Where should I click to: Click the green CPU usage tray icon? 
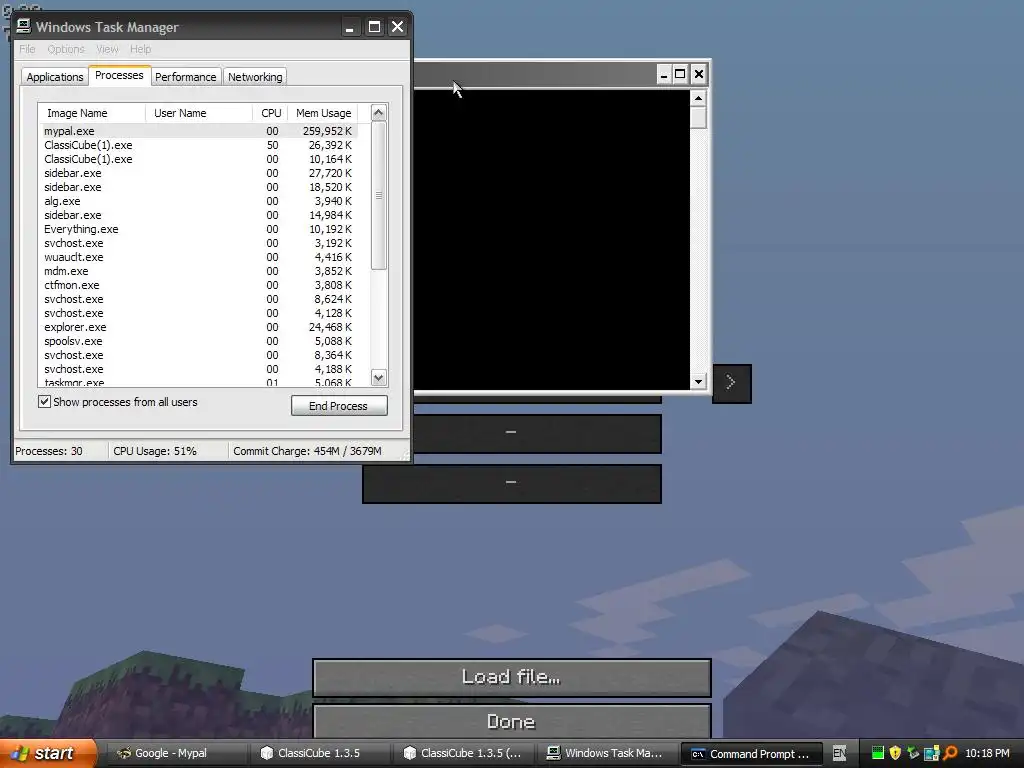878,753
